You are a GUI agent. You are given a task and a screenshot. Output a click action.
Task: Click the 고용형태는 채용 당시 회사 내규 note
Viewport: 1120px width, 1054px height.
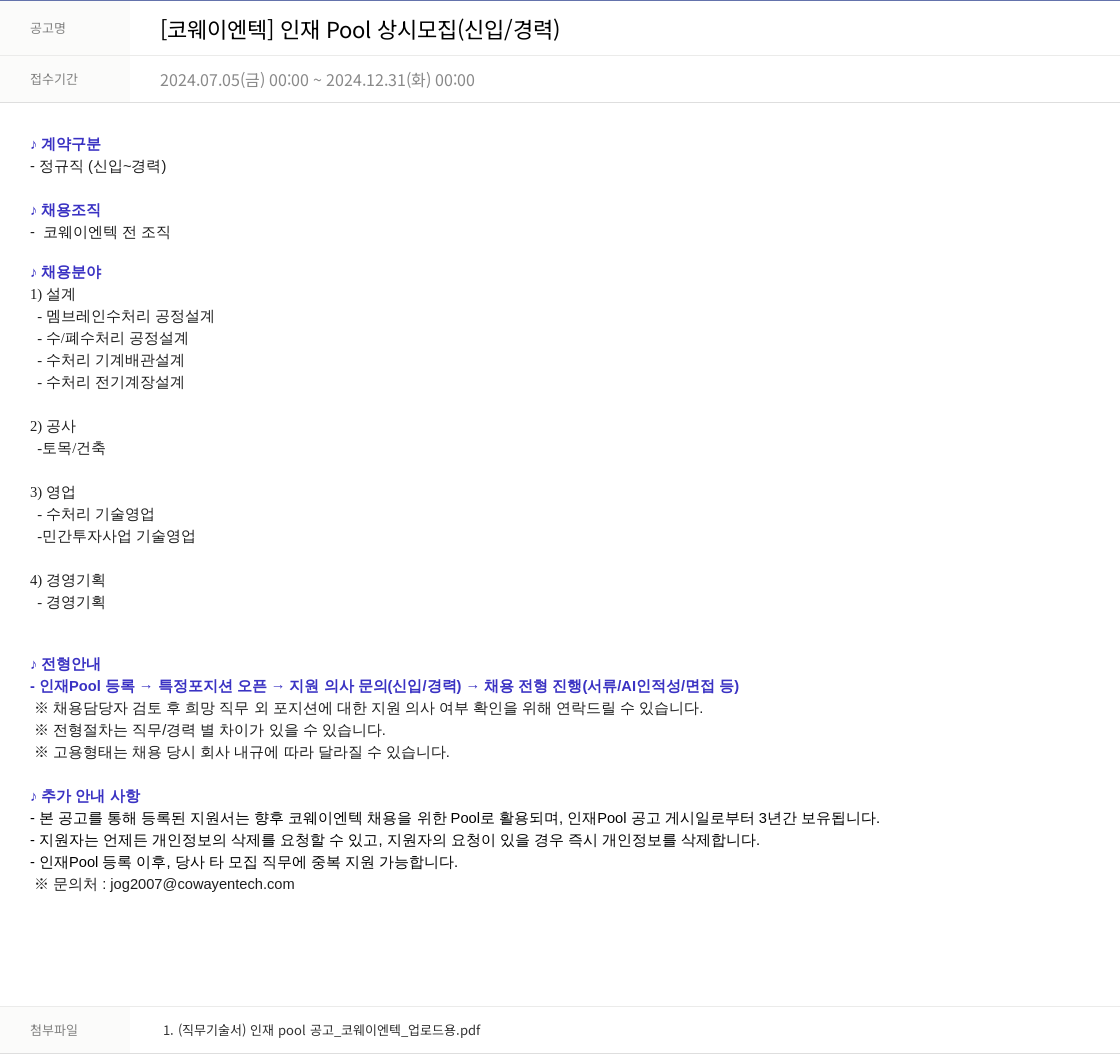(242, 753)
